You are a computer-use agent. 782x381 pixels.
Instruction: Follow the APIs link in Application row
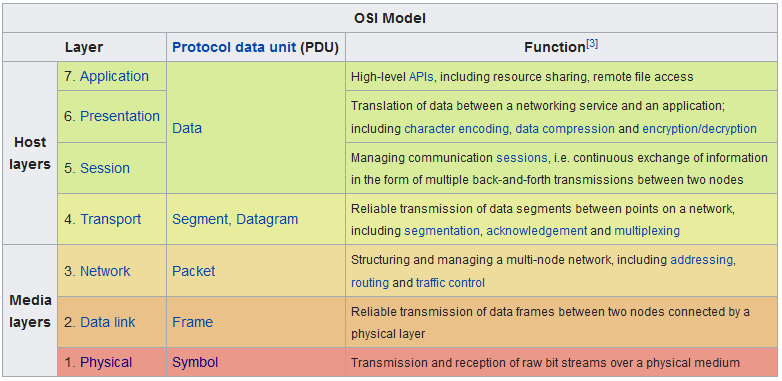pyautogui.click(x=421, y=77)
